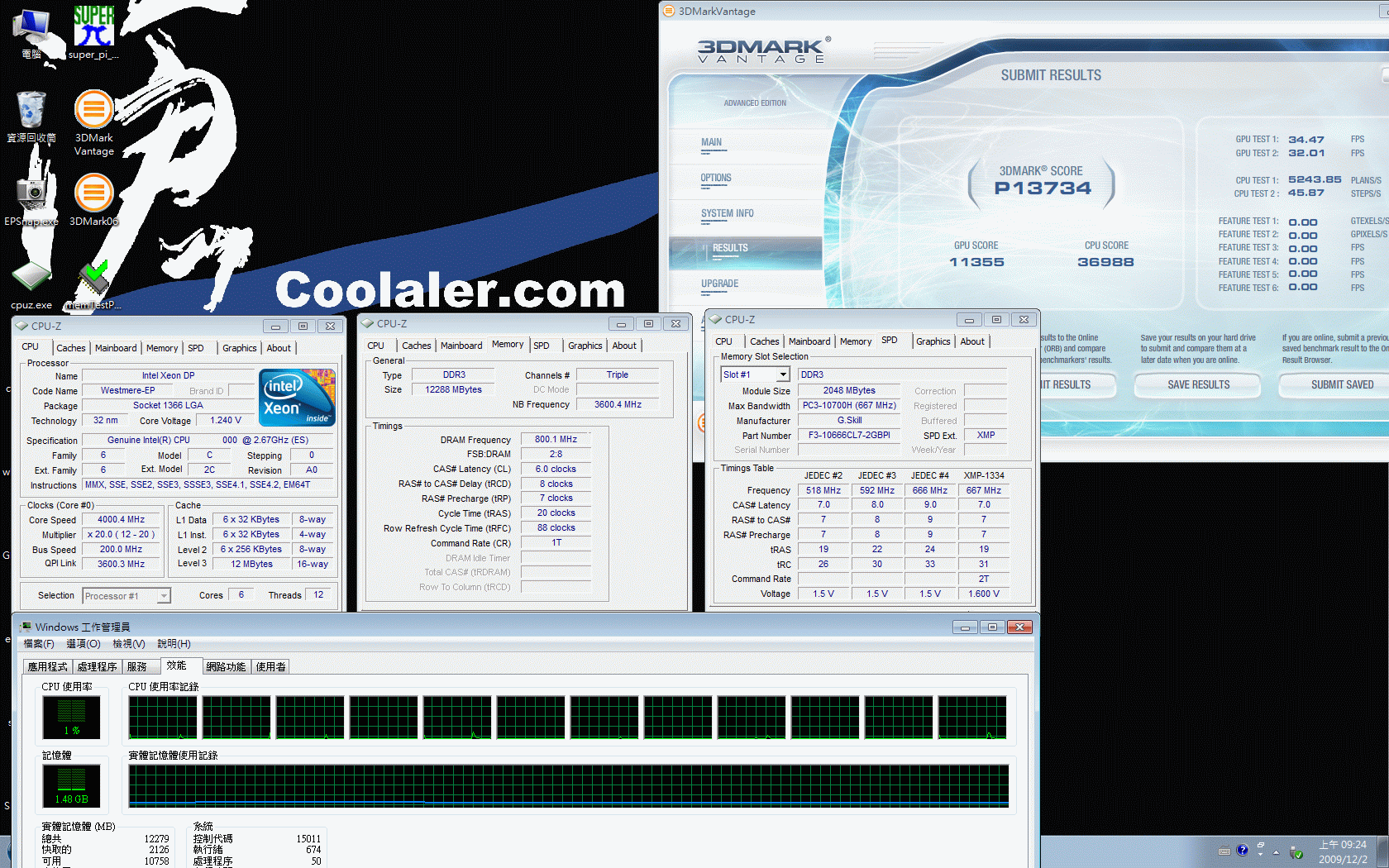Switch to 使用者 tab in Task Manager

pos(271,667)
